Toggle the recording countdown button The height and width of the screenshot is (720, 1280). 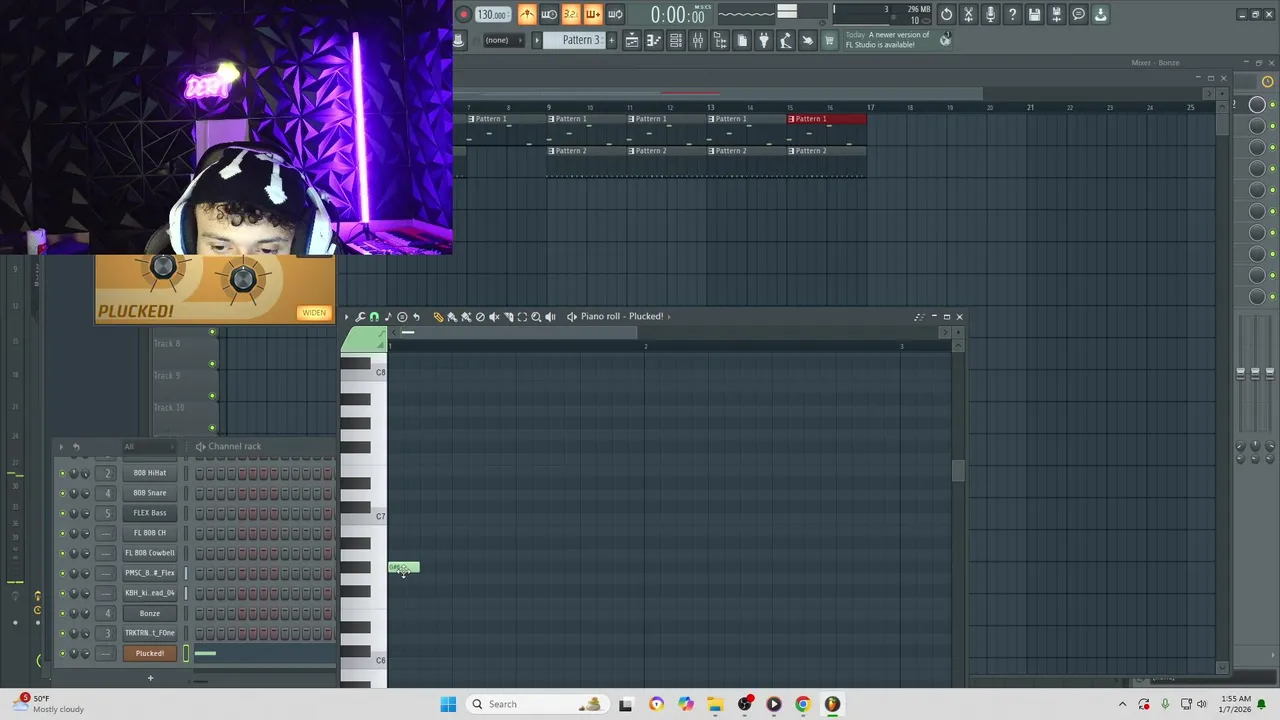click(570, 14)
